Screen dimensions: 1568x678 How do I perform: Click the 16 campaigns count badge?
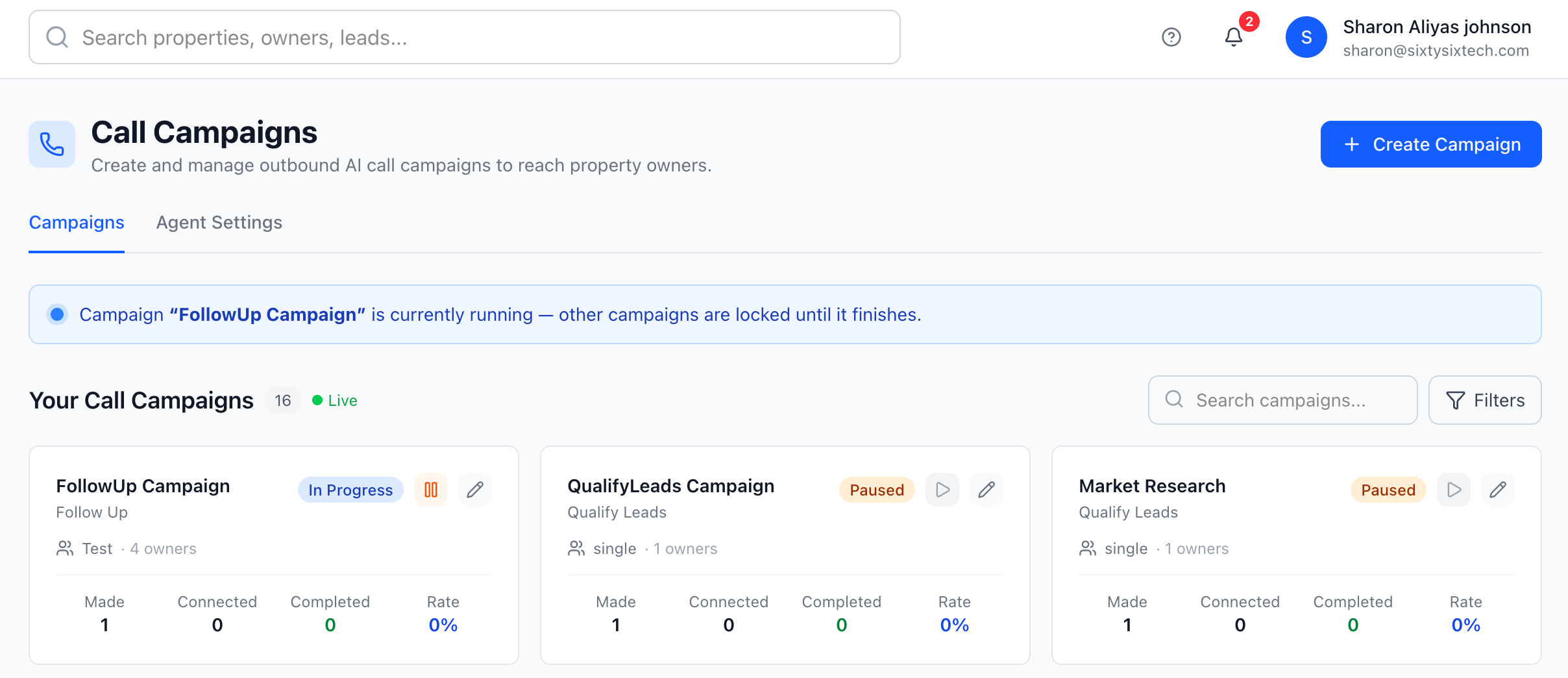click(283, 400)
